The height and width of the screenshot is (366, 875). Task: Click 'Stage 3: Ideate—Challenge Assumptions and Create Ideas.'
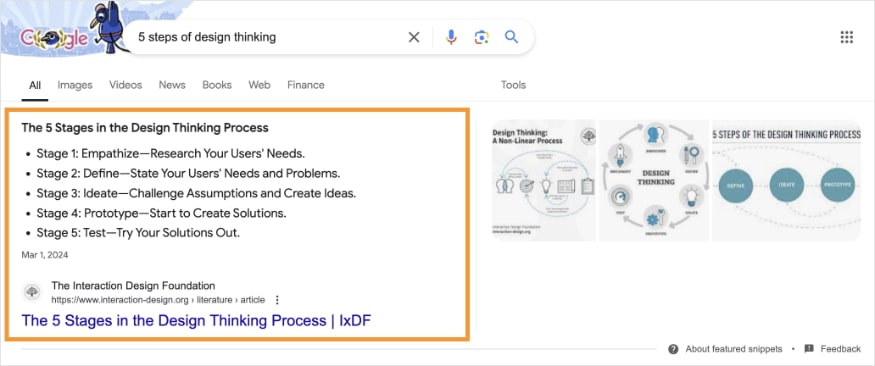(x=196, y=194)
